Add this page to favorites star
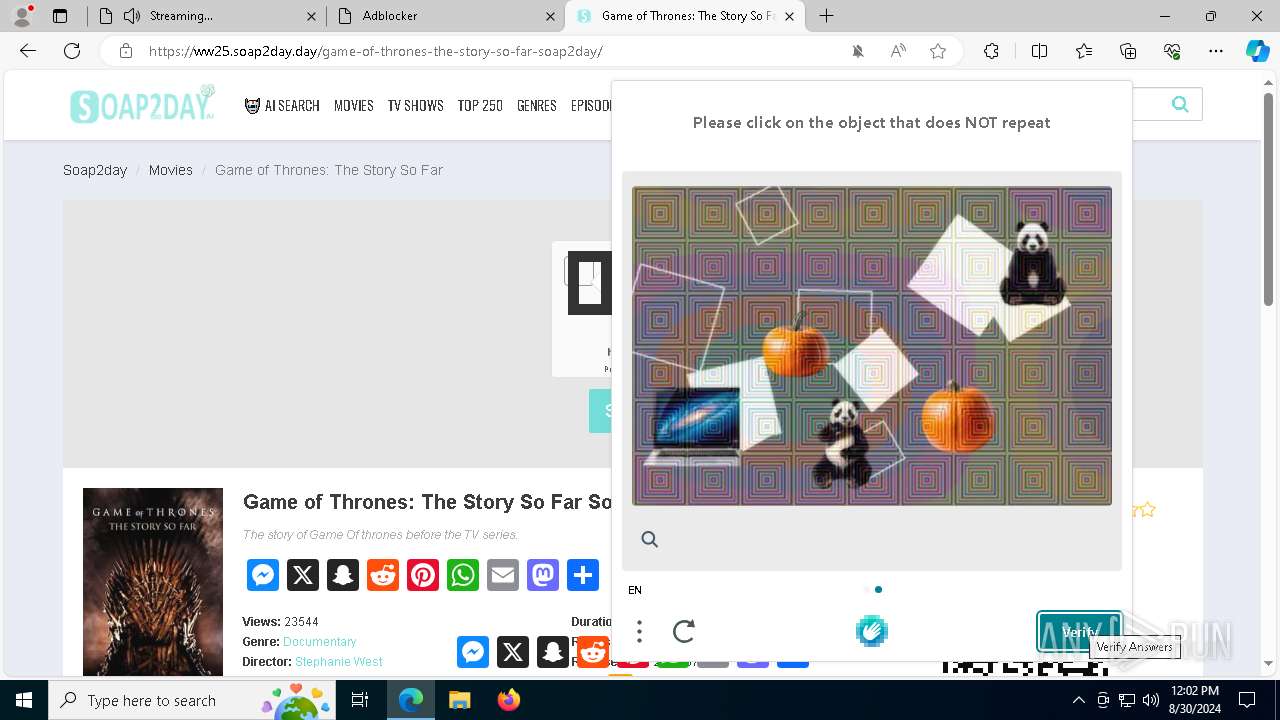The image size is (1280, 720). (x=938, y=51)
